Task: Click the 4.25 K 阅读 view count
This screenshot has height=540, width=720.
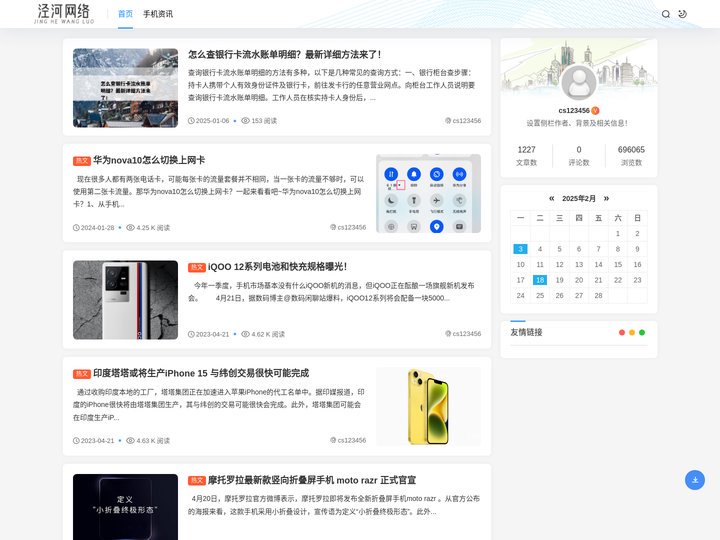Action: [x=148, y=227]
